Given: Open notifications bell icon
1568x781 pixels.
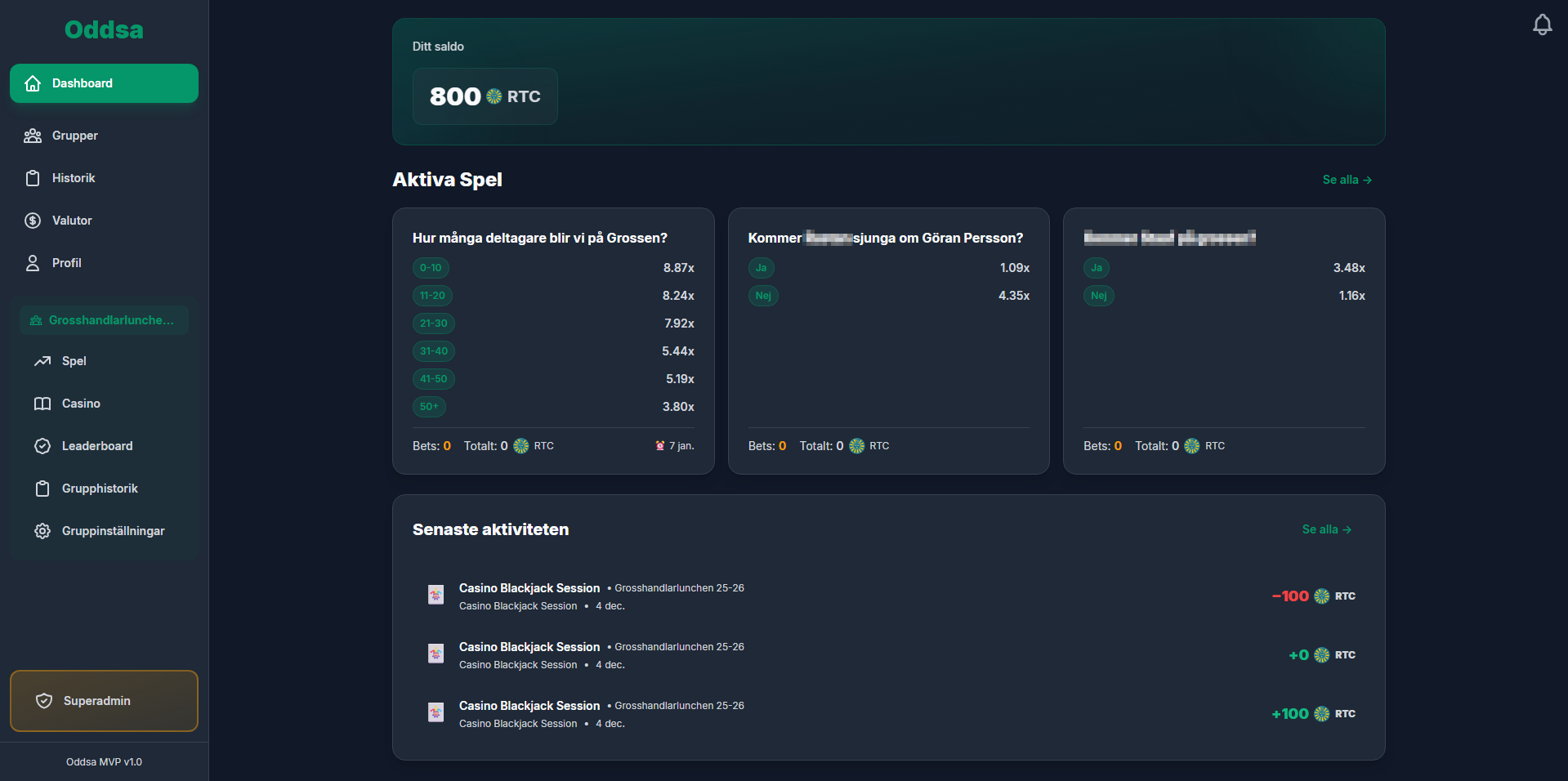Looking at the screenshot, I should (1542, 25).
